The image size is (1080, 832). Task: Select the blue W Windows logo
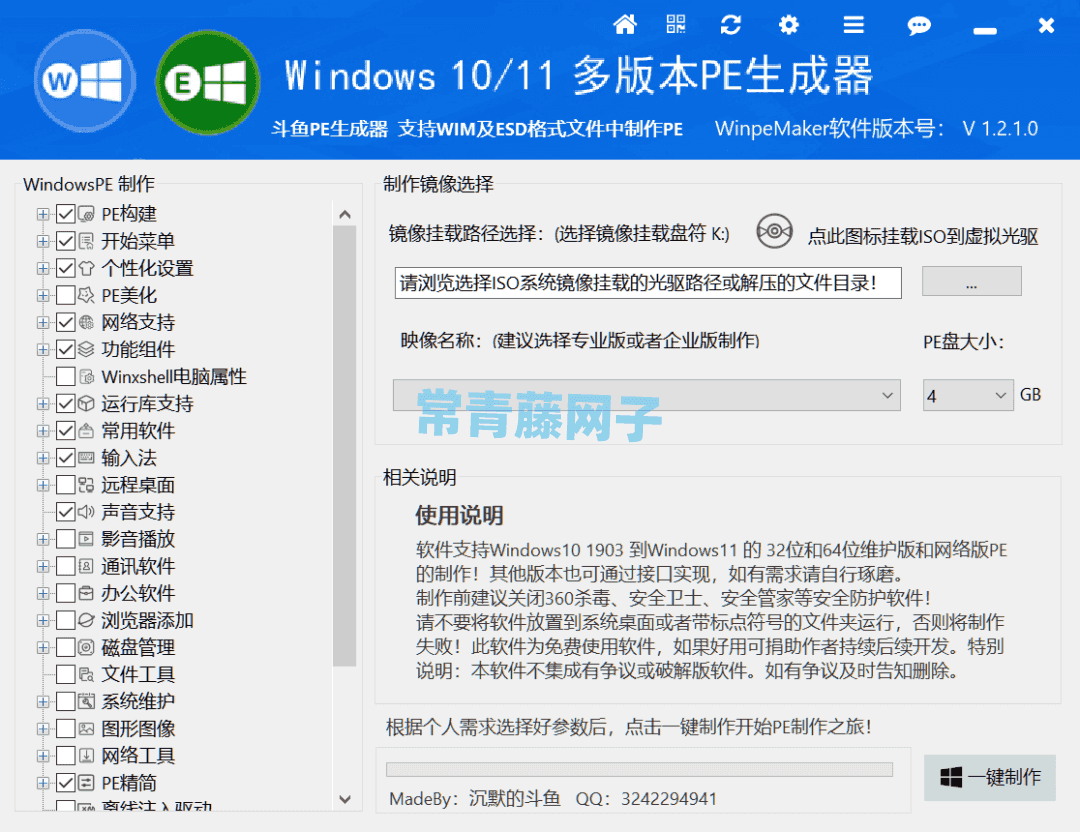tap(84, 81)
